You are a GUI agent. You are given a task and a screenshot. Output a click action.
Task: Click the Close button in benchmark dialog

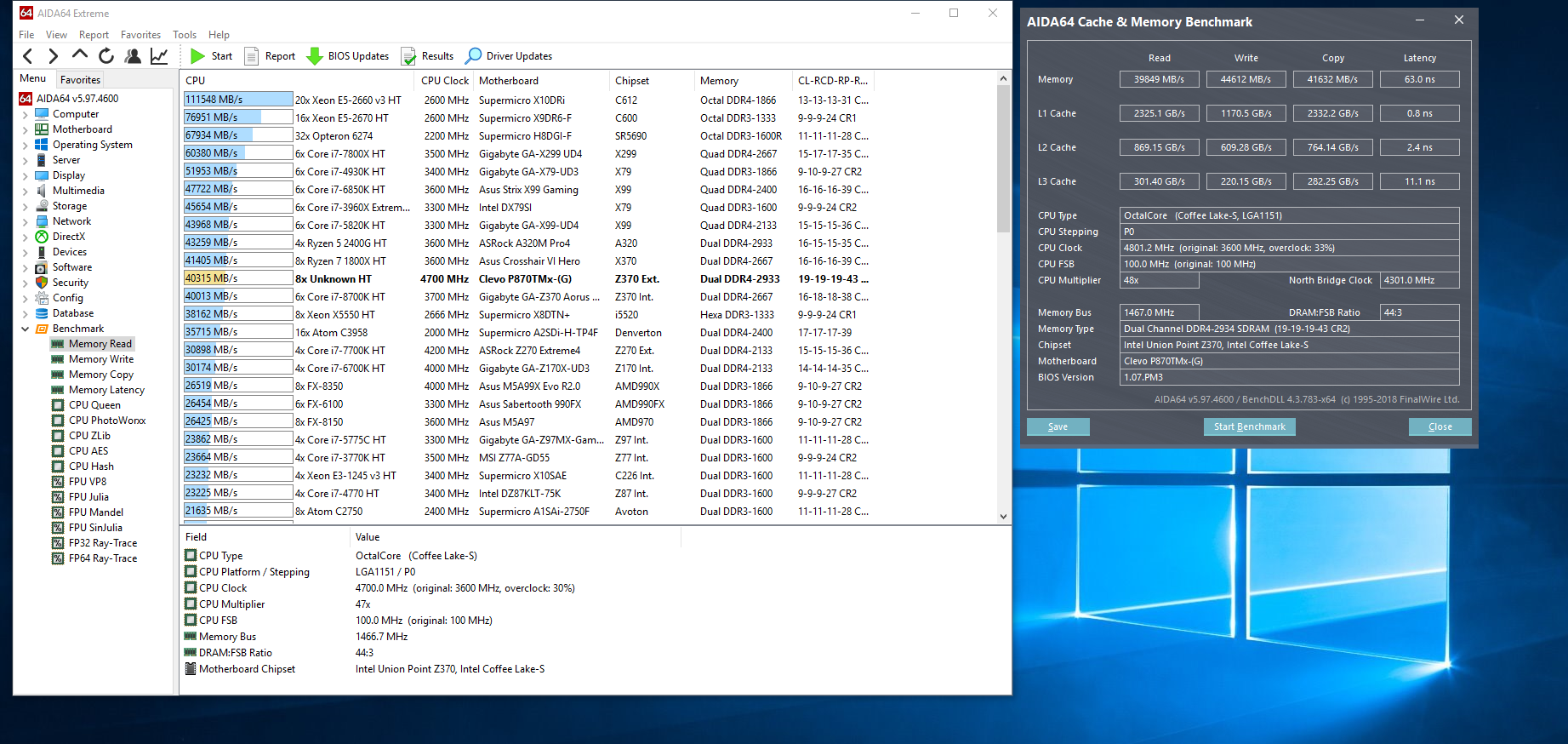coord(1440,426)
